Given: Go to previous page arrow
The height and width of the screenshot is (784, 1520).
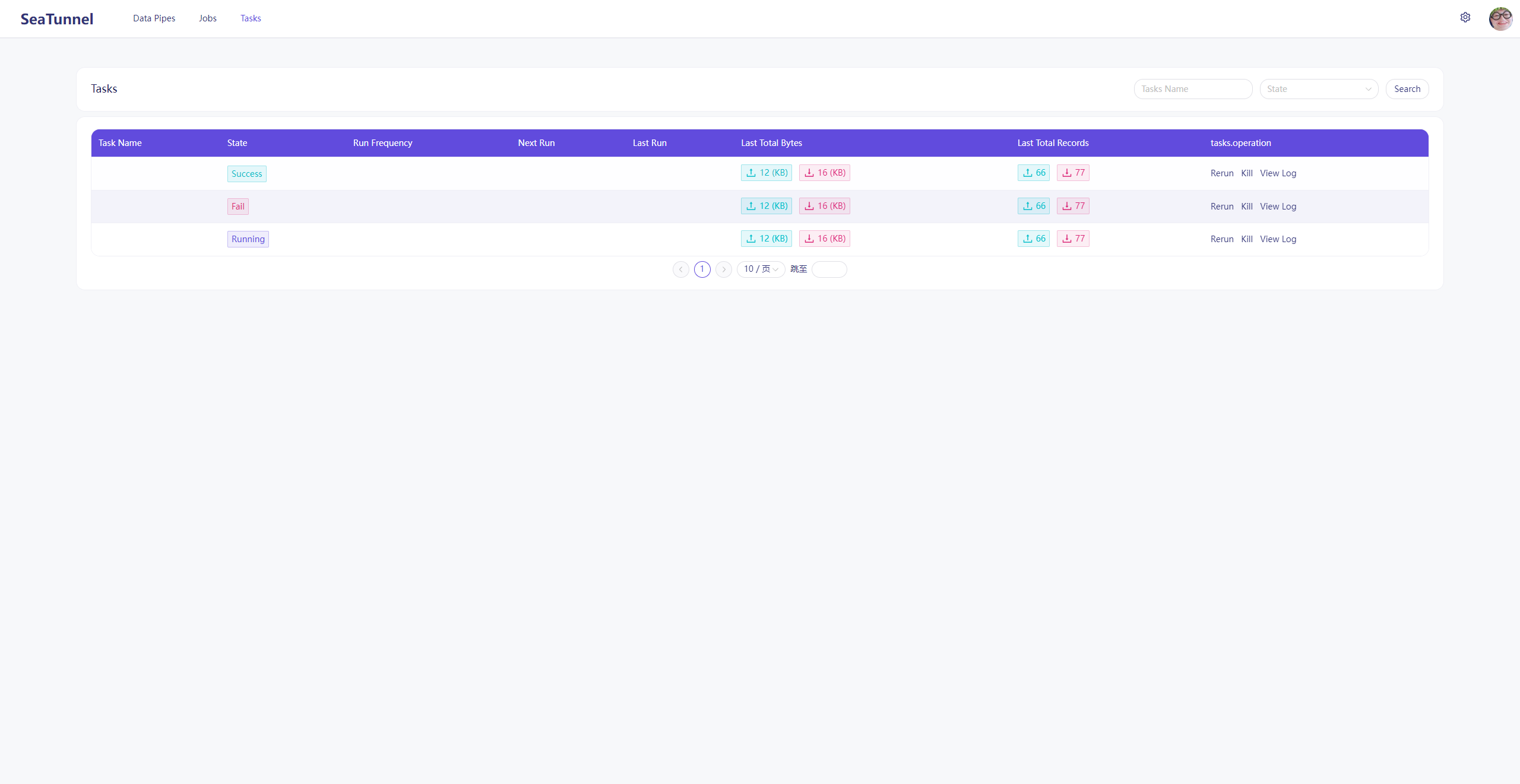Looking at the screenshot, I should click(680, 269).
